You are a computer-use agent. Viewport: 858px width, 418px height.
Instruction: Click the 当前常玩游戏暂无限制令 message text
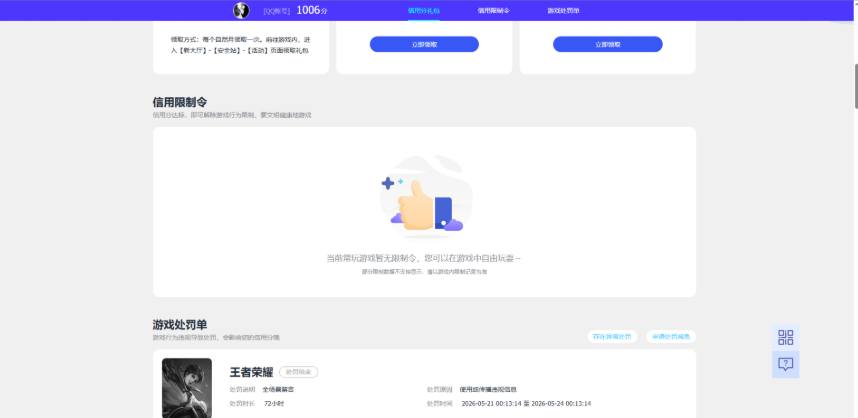click(x=424, y=258)
